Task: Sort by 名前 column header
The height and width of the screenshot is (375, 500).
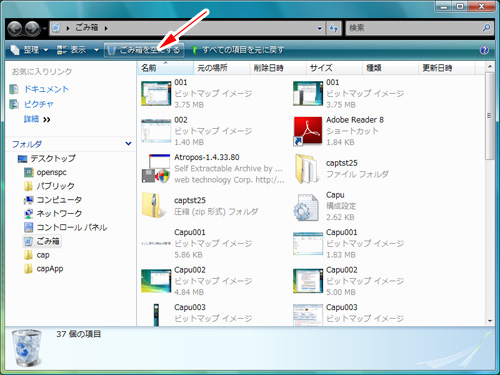Action: pos(165,68)
